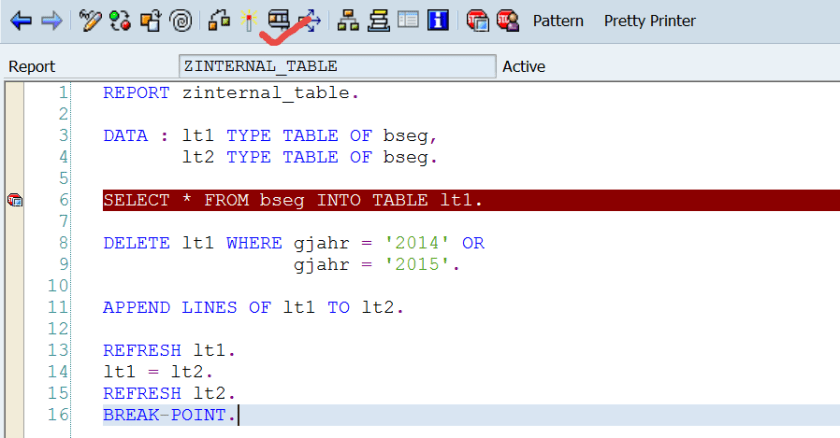840x438 pixels.
Task: Toggle Display/Change mode with pencil icon
Action: coord(90,21)
